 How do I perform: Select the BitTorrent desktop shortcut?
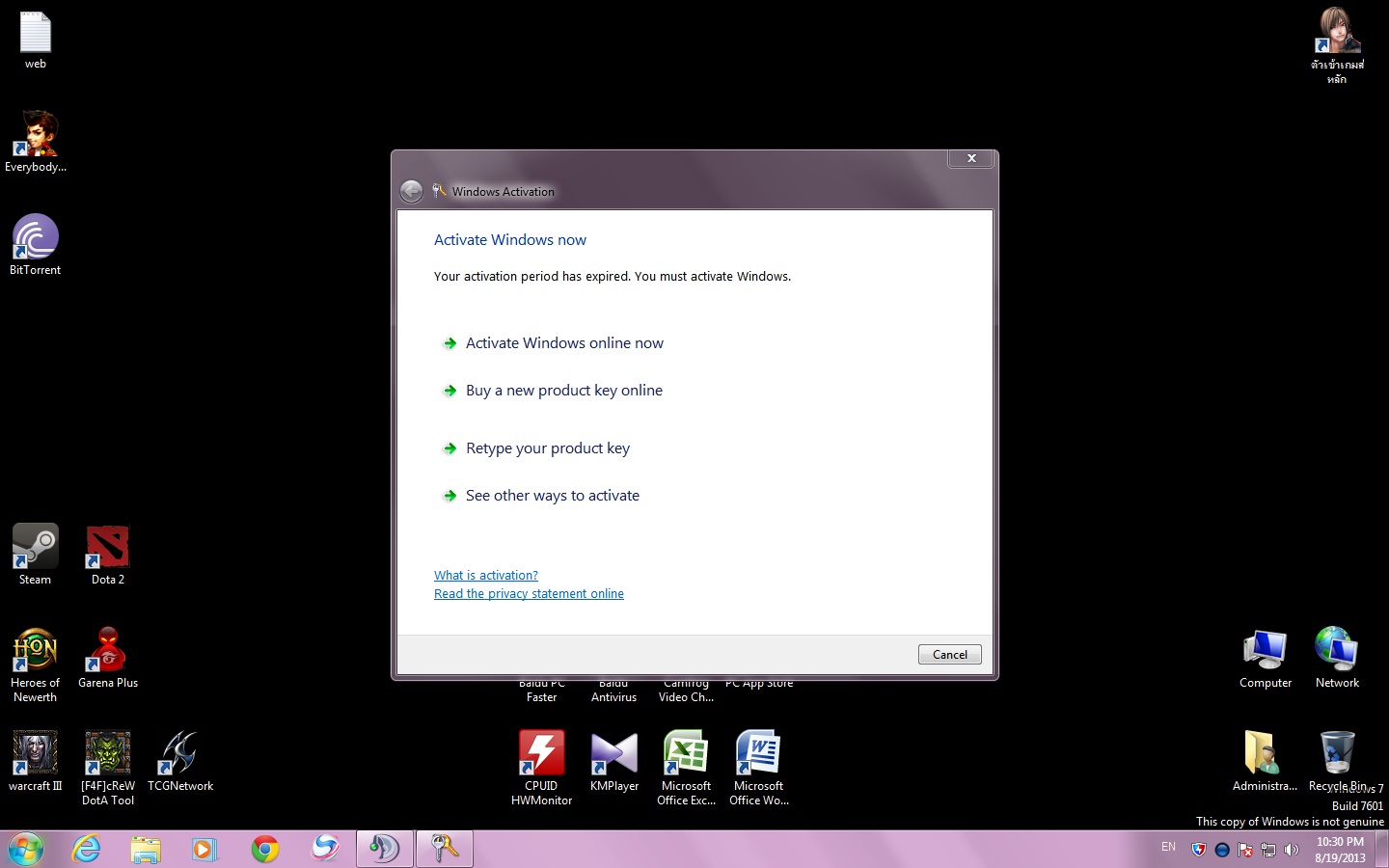[x=36, y=245]
